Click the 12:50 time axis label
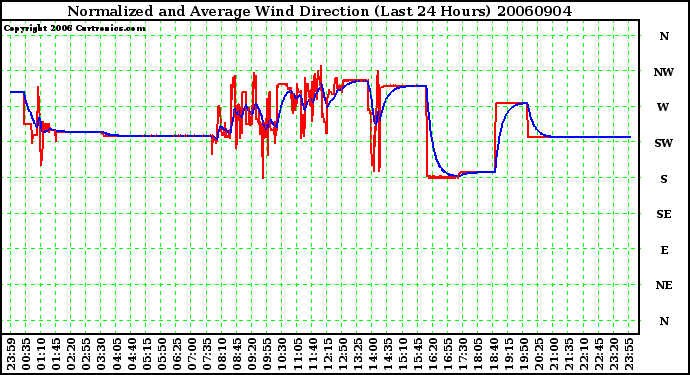The image size is (690, 375). pyautogui.click(x=343, y=354)
